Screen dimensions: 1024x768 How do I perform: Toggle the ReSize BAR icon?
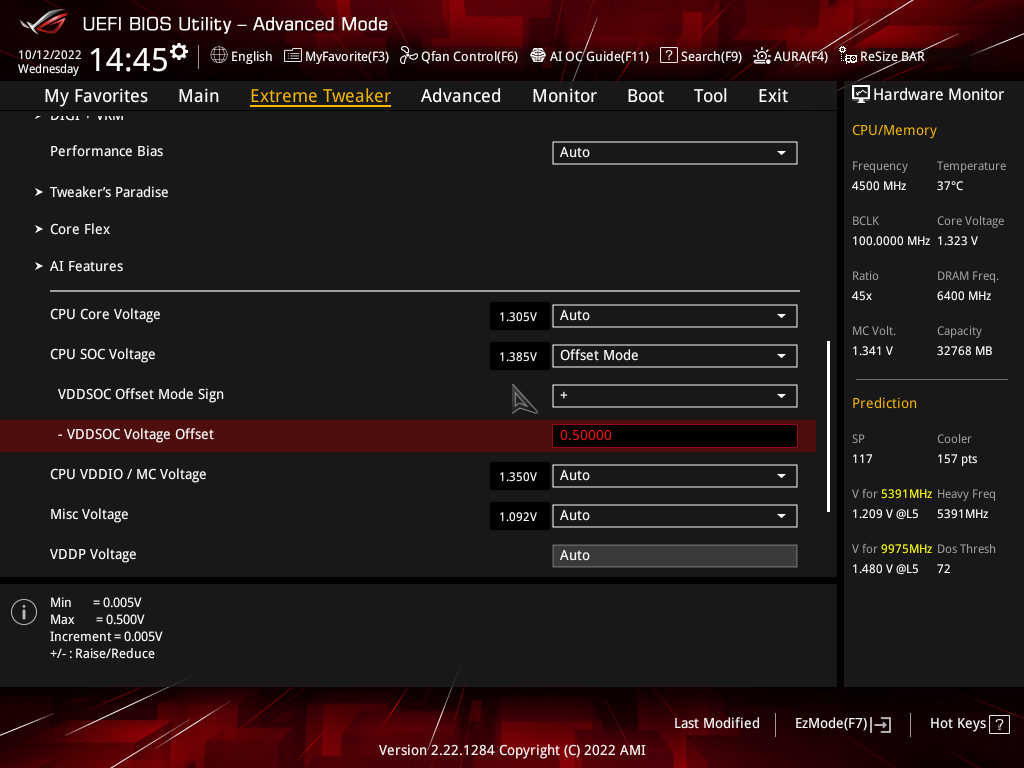pos(848,56)
